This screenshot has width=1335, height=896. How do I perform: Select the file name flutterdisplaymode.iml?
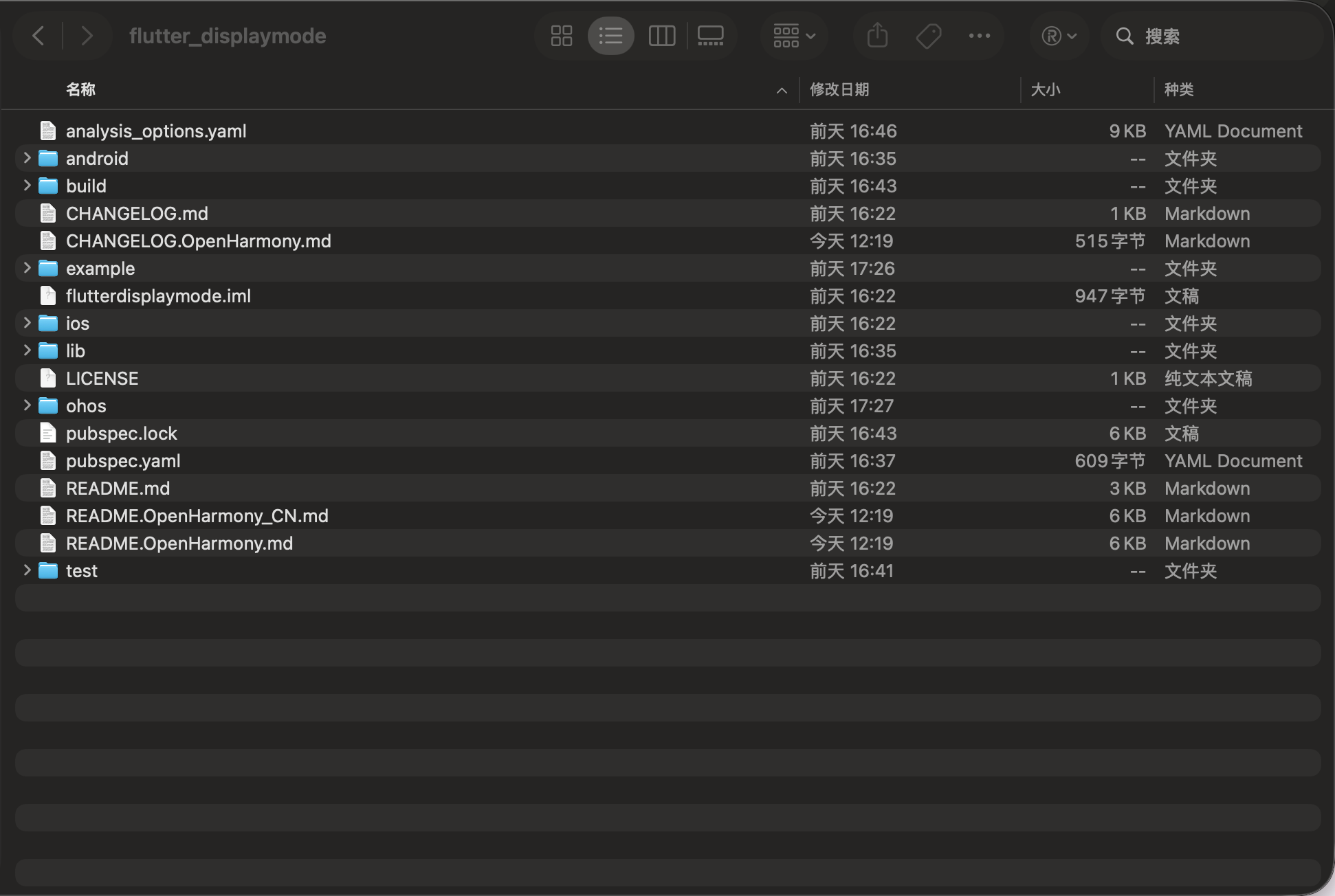pos(158,296)
